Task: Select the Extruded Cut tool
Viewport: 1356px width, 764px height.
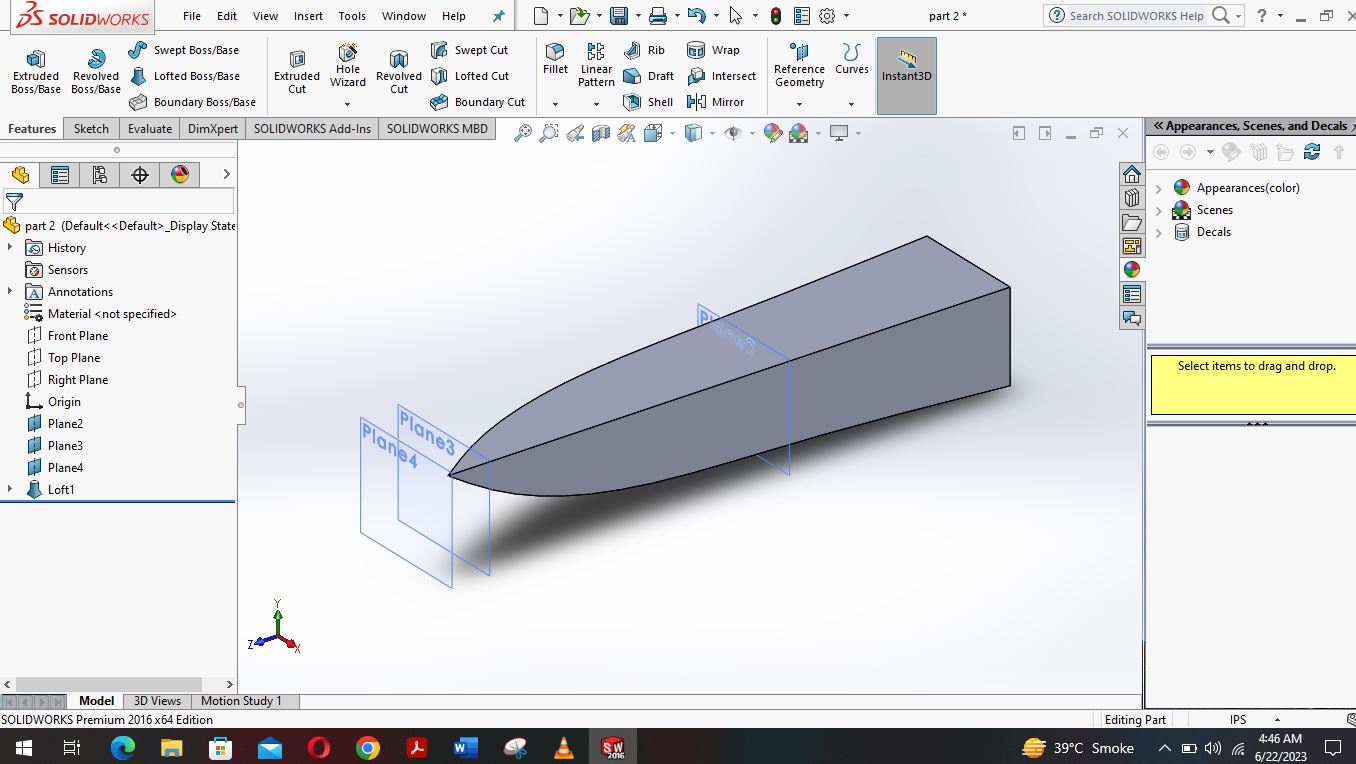Action: [x=297, y=72]
